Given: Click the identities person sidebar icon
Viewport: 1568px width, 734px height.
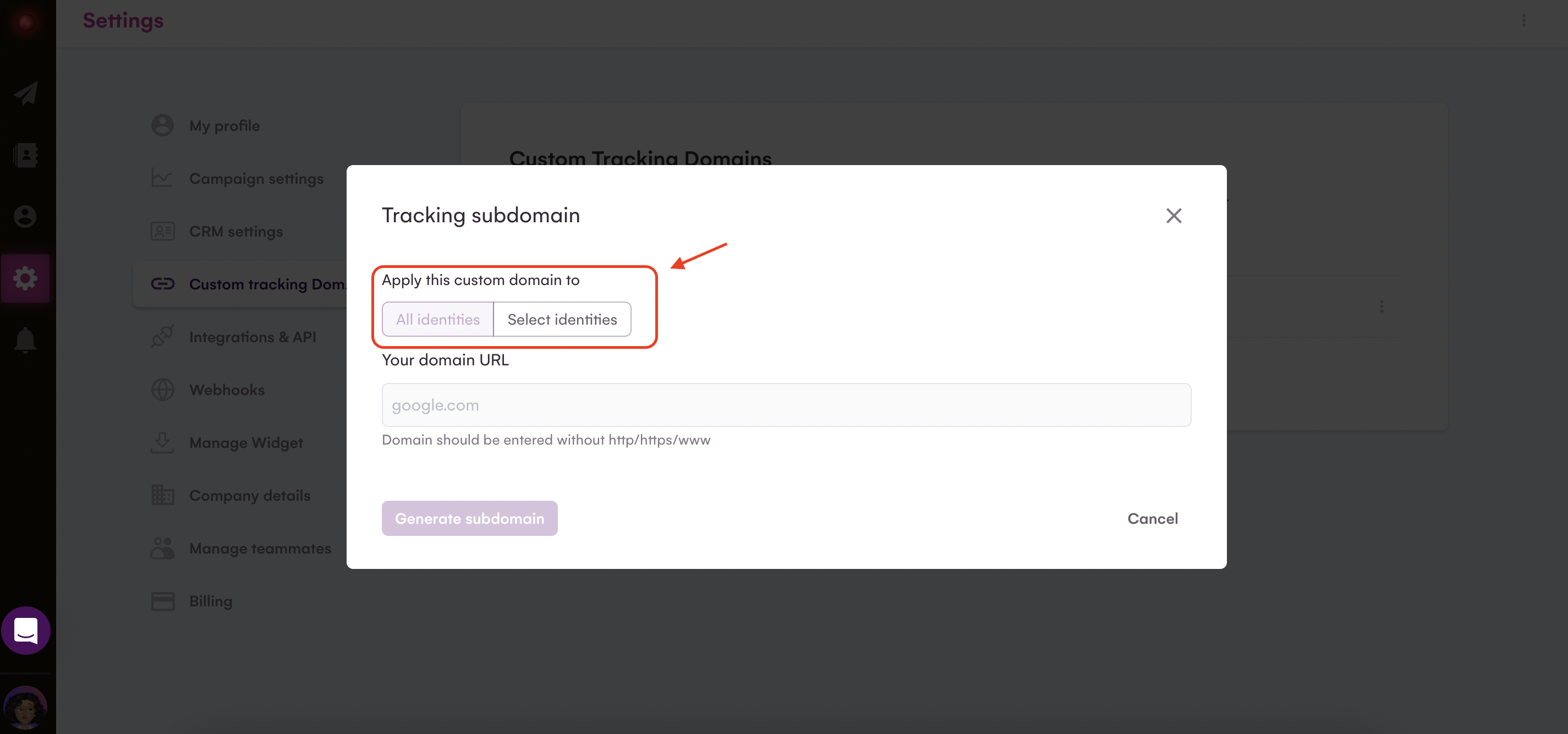Looking at the screenshot, I should (25, 216).
